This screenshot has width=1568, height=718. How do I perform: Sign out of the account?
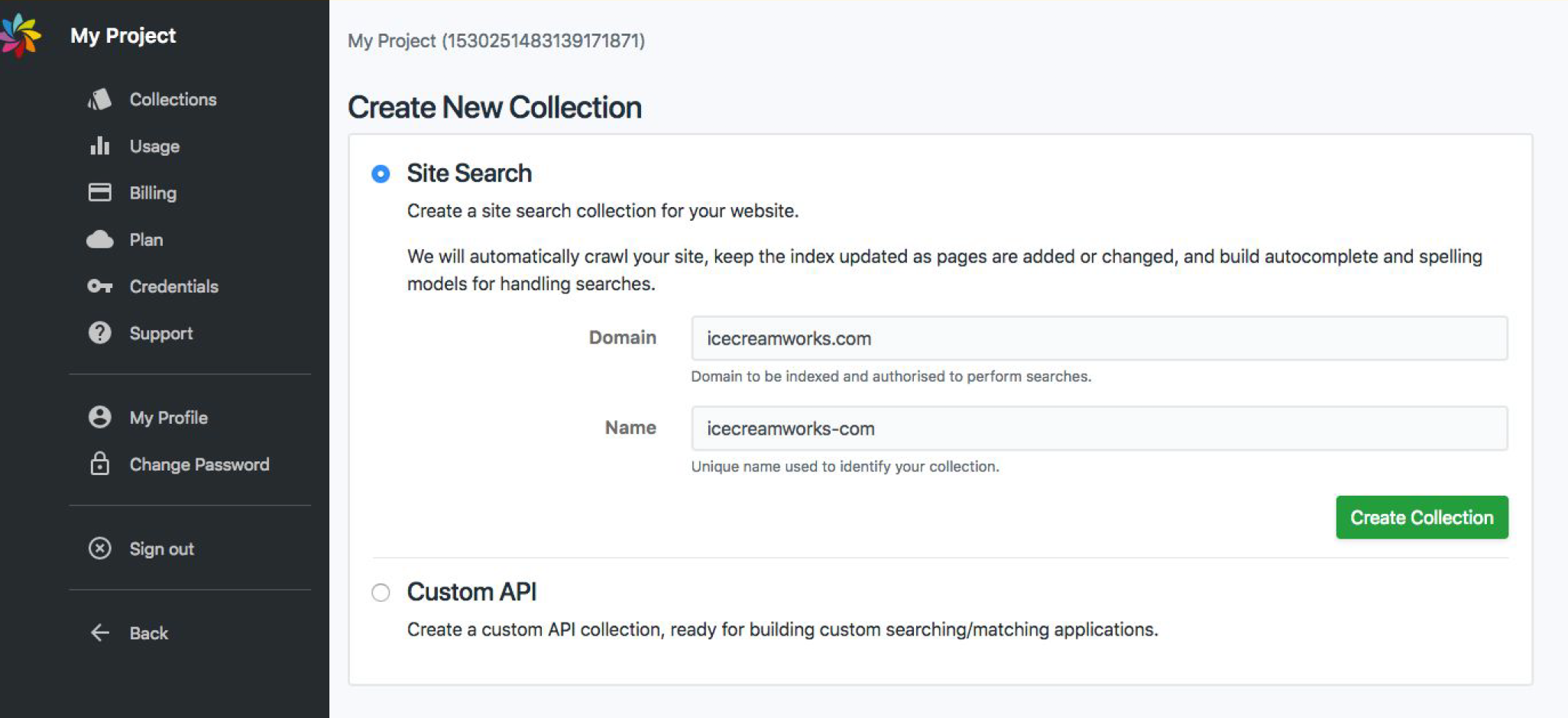(x=161, y=548)
